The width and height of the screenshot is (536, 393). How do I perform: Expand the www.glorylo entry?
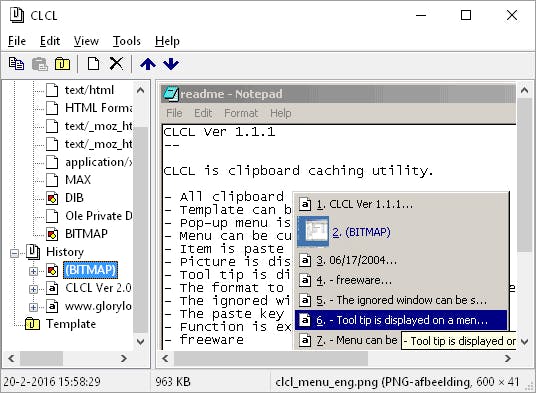[x=33, y=307]
